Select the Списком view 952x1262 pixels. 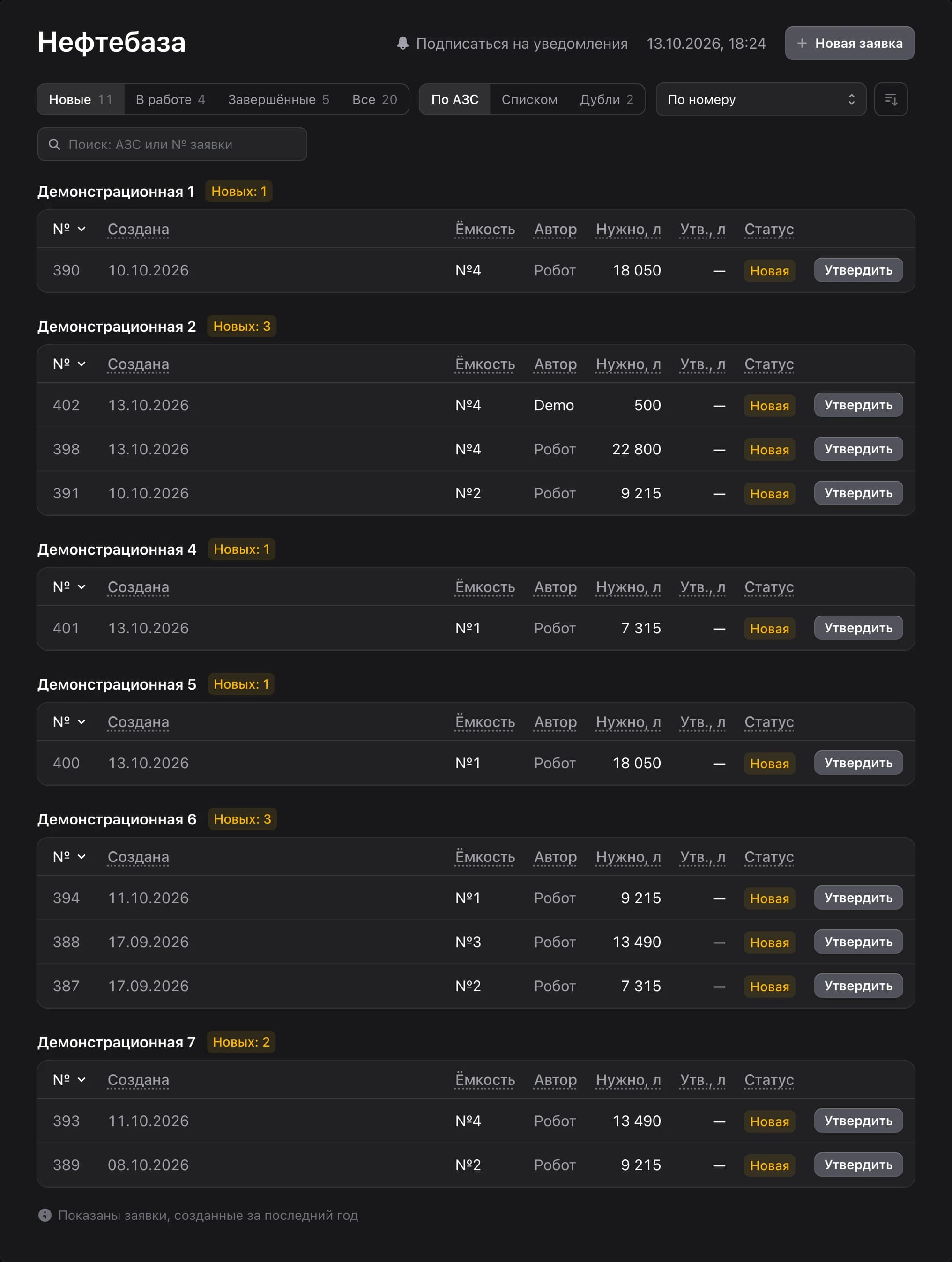click(x=529, y=100)
